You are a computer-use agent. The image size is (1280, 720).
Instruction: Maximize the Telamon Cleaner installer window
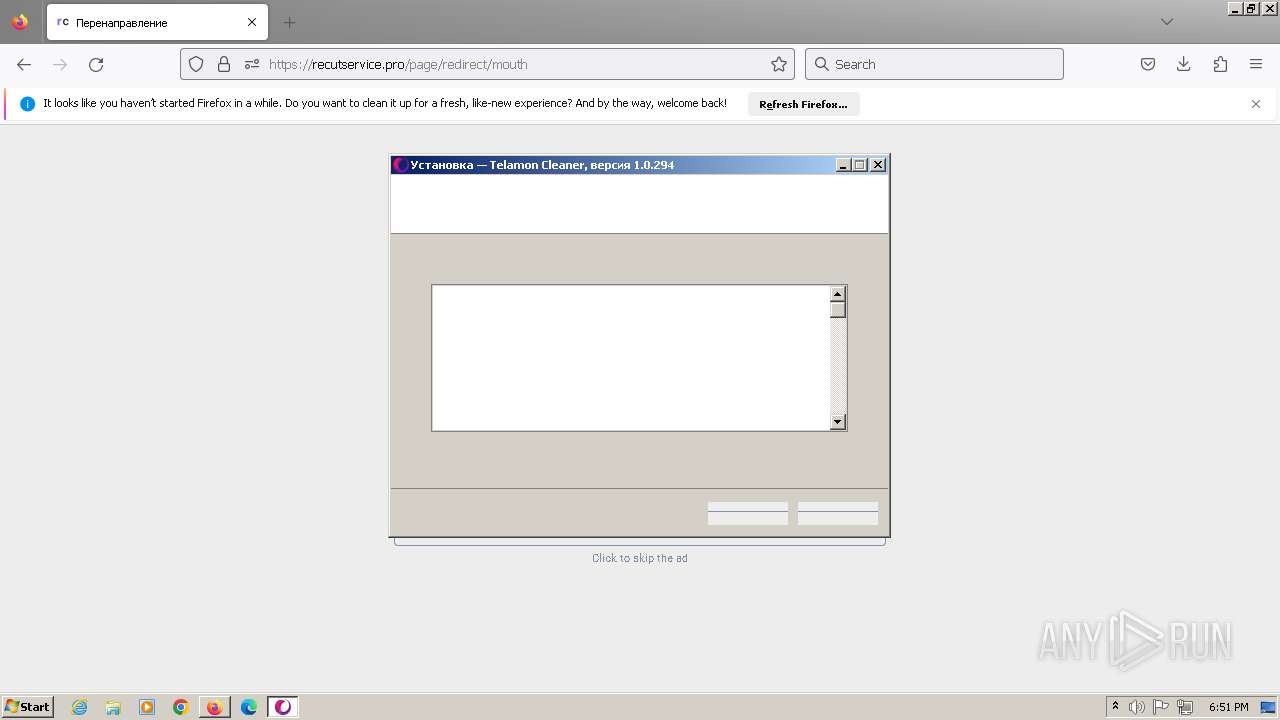pos(860,165)
